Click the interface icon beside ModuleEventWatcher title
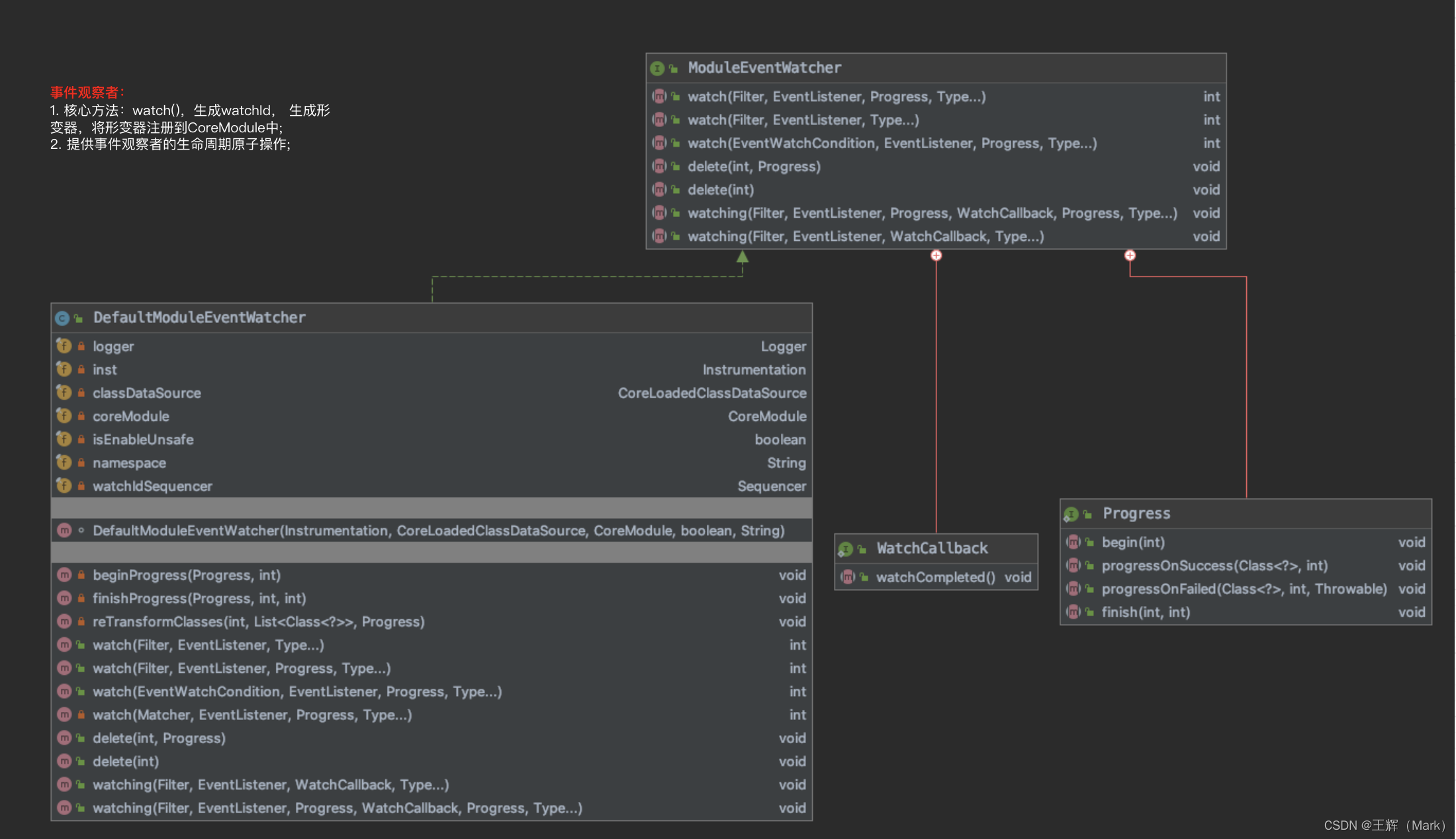Viewport: 1456px width, 839px height. (657, 68)
